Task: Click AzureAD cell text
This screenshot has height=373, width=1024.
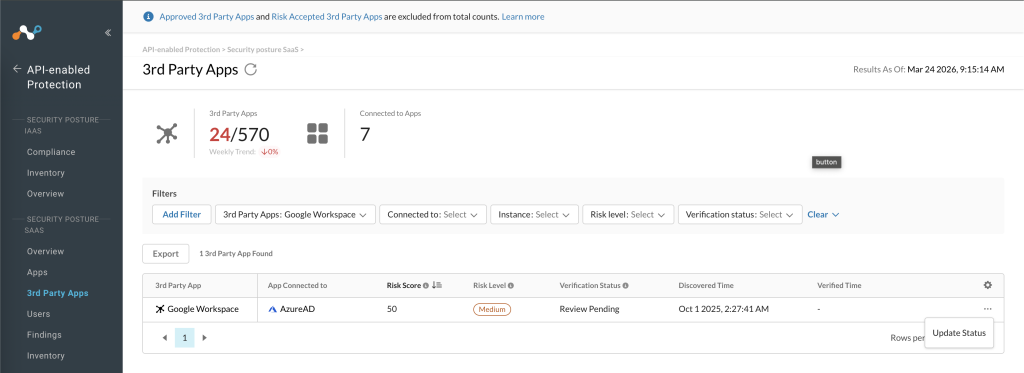Action: 298,309
